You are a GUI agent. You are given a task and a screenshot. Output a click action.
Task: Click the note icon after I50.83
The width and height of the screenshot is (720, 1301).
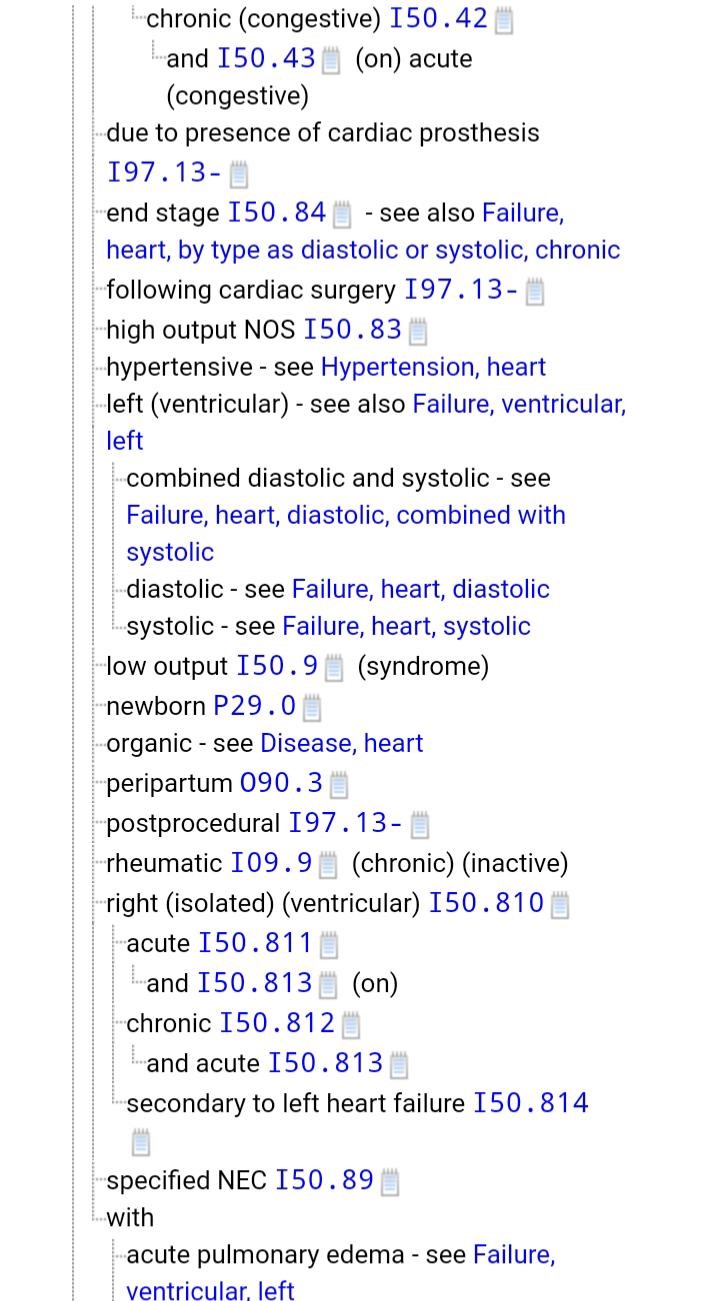[418, 331]
